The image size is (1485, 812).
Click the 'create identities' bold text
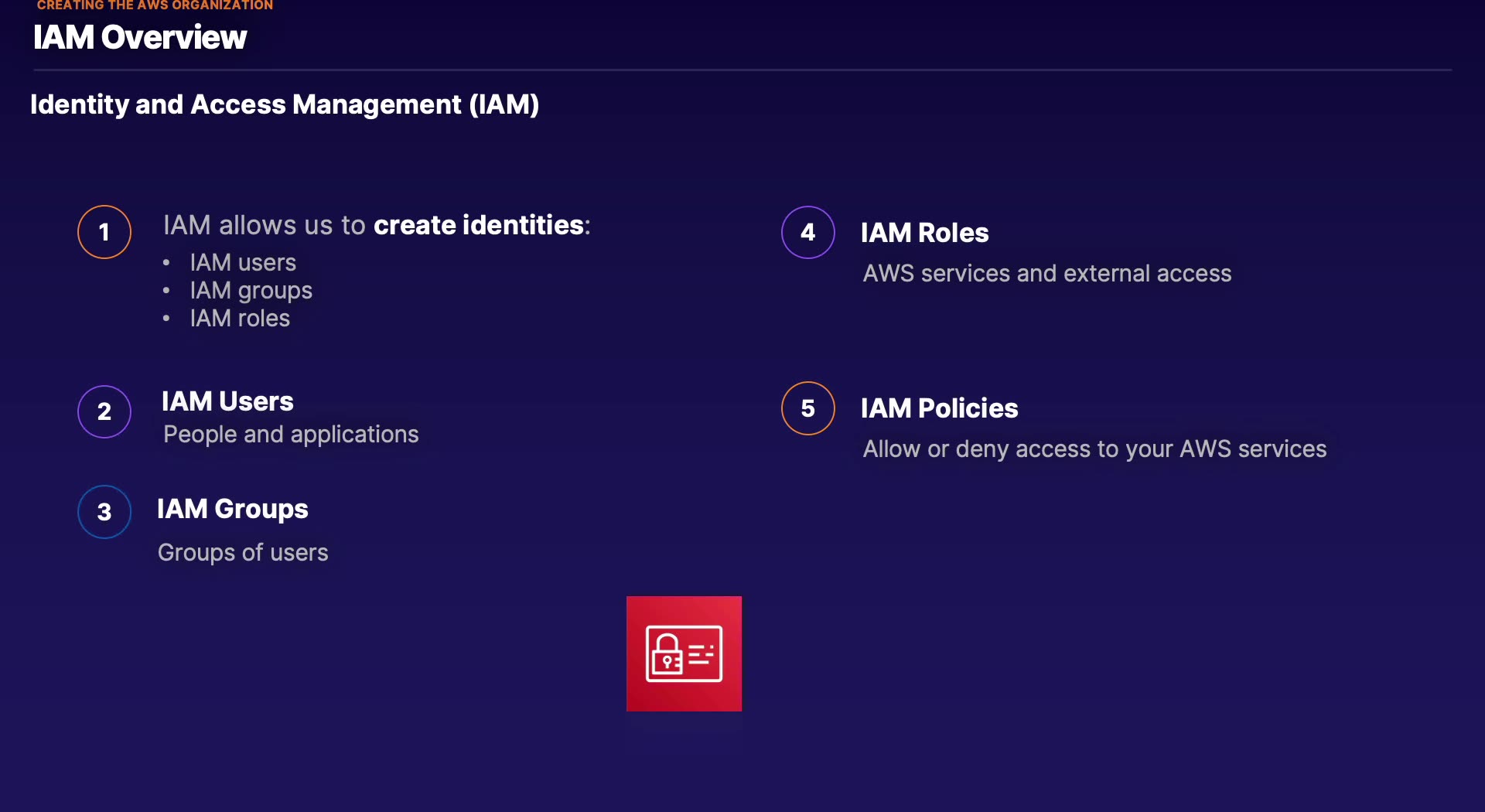pyautogui.click(x=479, y=225)
